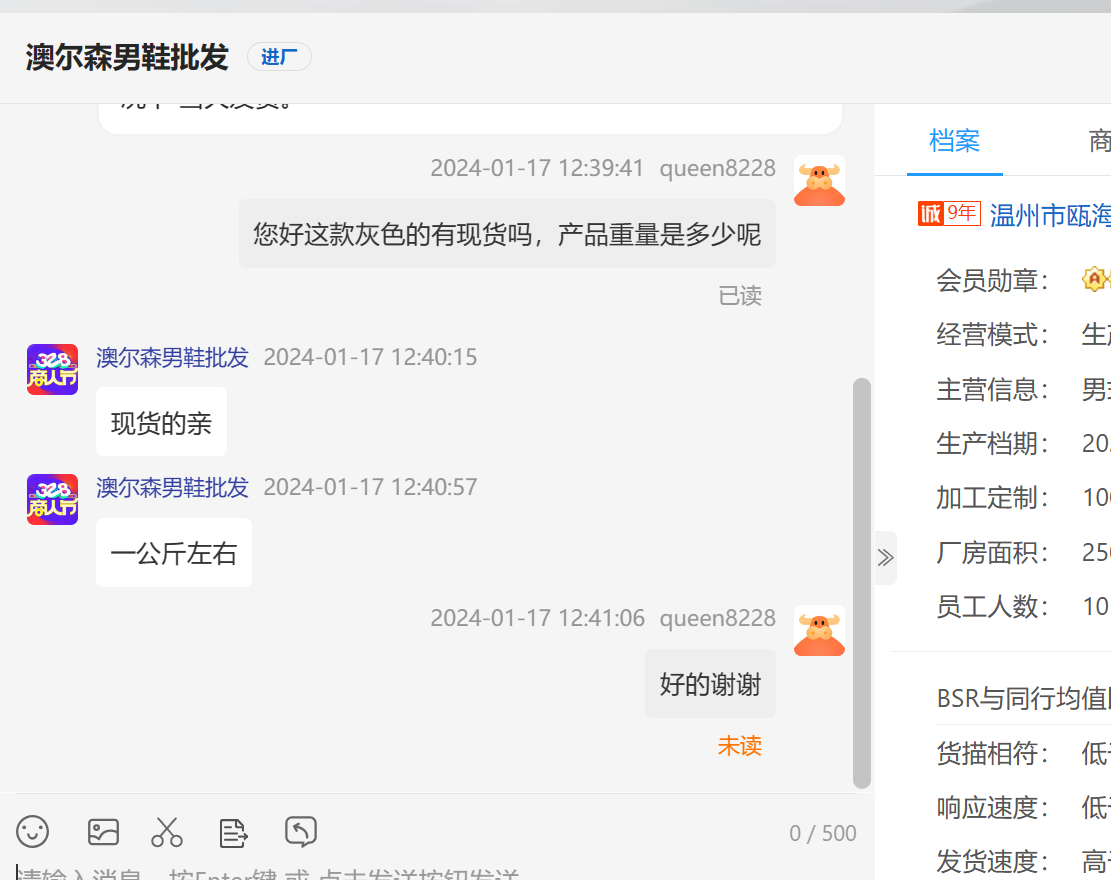Open the 温州市瓯海 company link

pyautogui.click(x=1049, y=215)
